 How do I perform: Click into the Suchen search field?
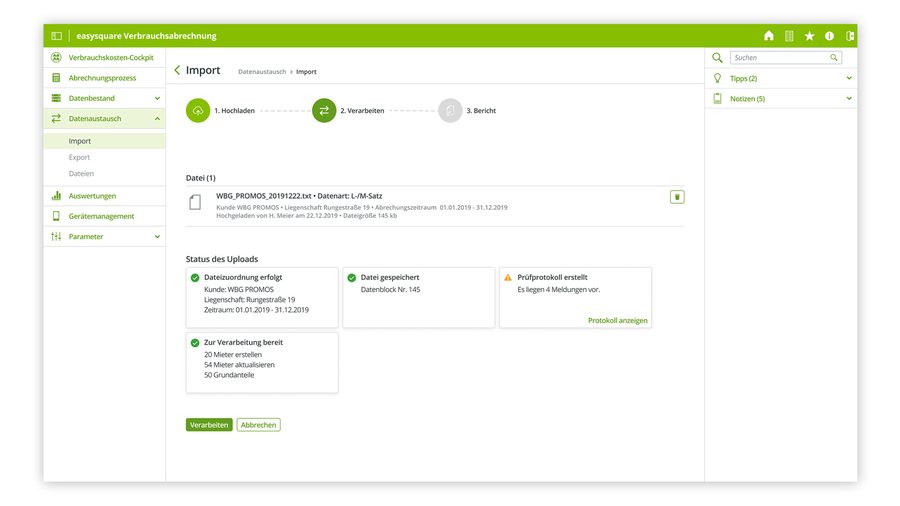[x=780, y=58]
